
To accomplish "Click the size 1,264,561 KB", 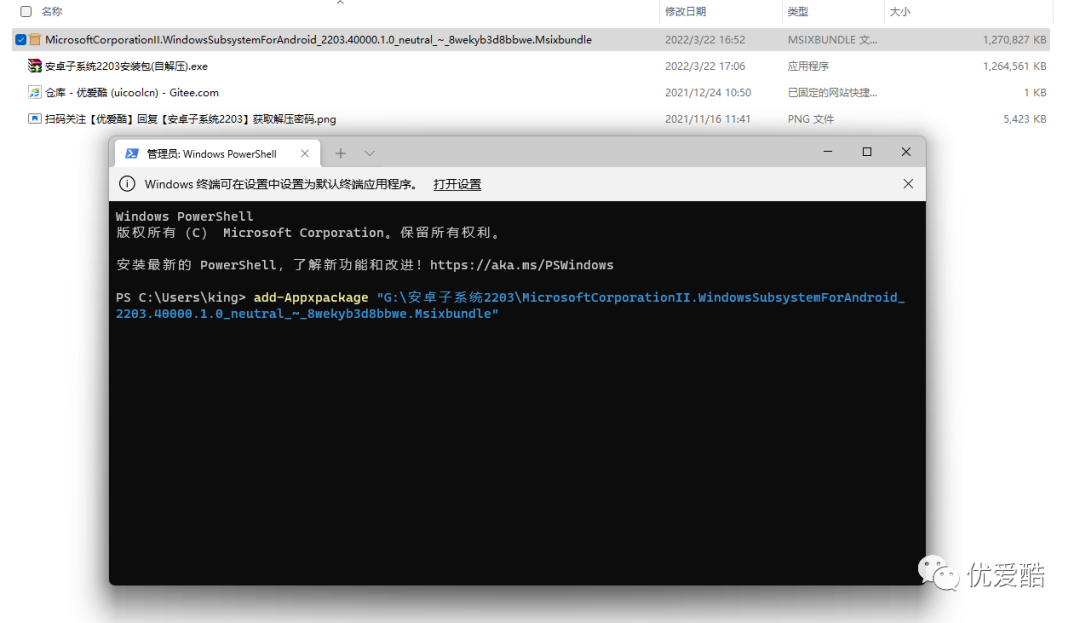I will (x=1015, y=66).
